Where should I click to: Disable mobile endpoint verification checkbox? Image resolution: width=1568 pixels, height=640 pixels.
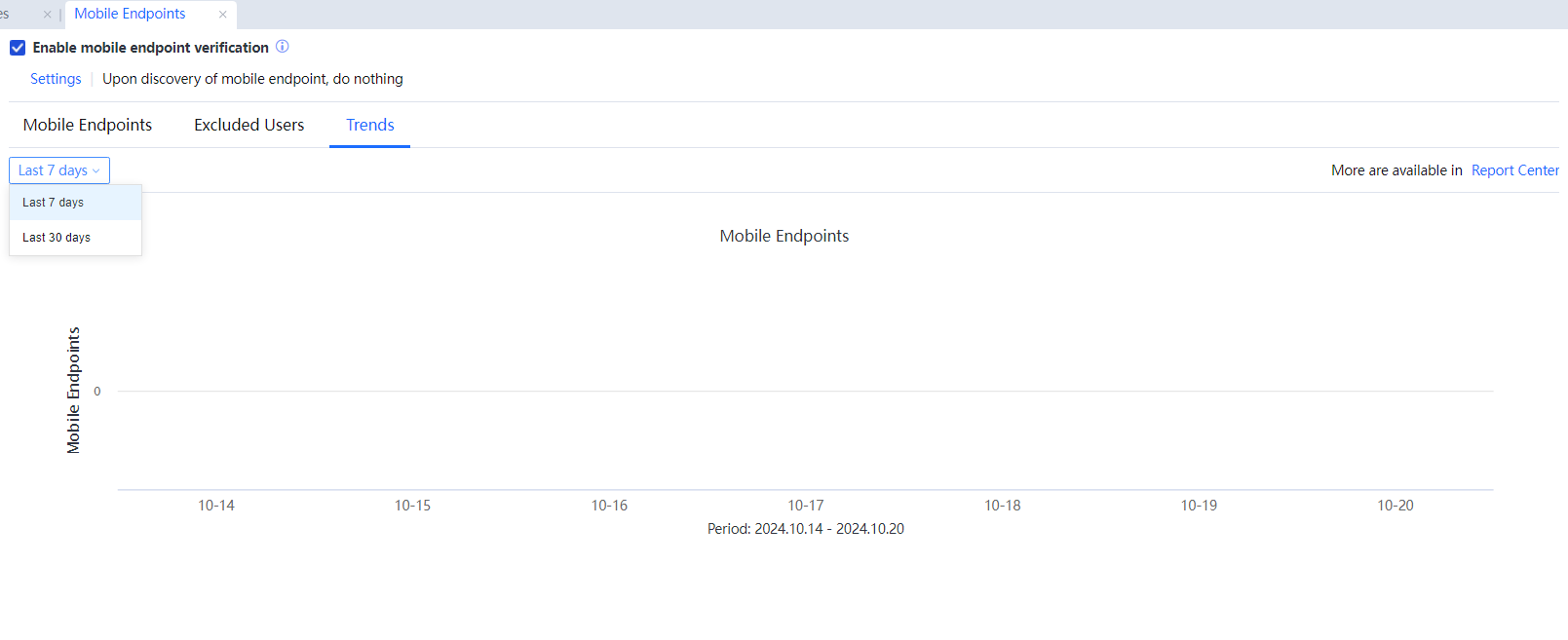(x=18, y=48)
